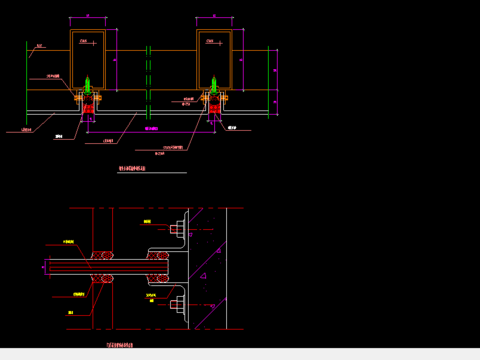480x360 pixels.
Task: Select red hatched gaskets at glass panel's right end
Action: (158, 267)
